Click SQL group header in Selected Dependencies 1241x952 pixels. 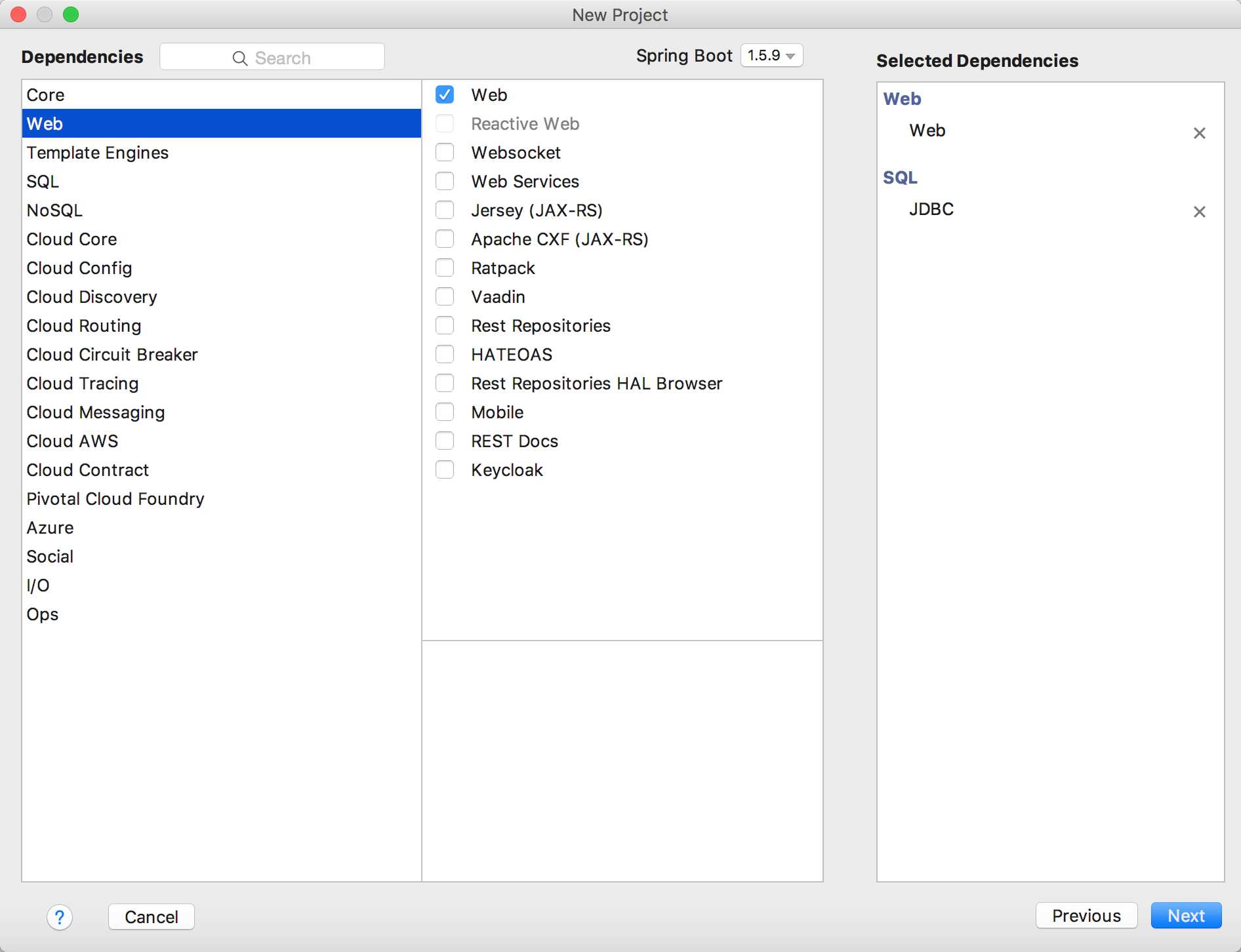(900, 178)
